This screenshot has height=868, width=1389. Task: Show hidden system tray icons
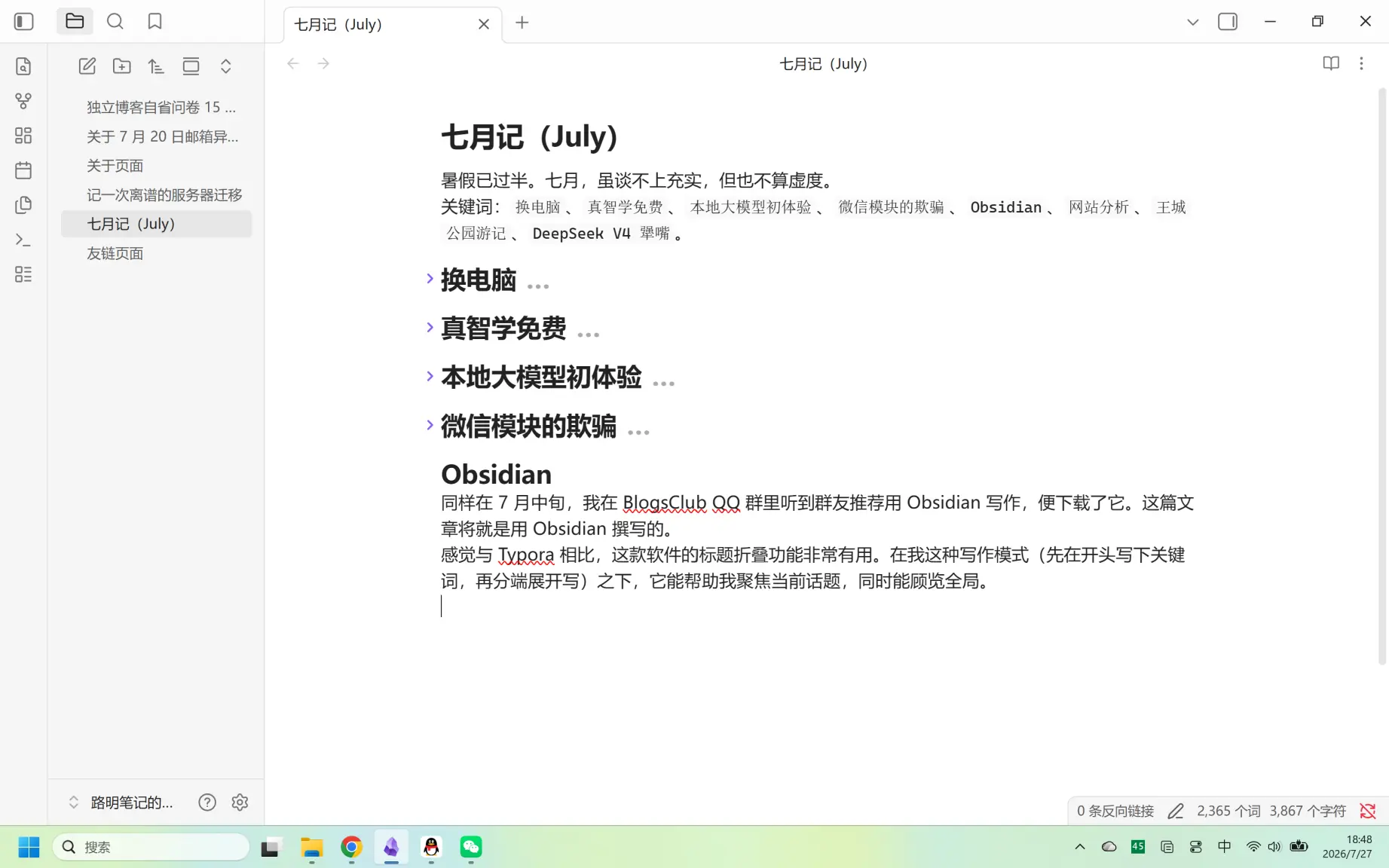point(1079,847)
